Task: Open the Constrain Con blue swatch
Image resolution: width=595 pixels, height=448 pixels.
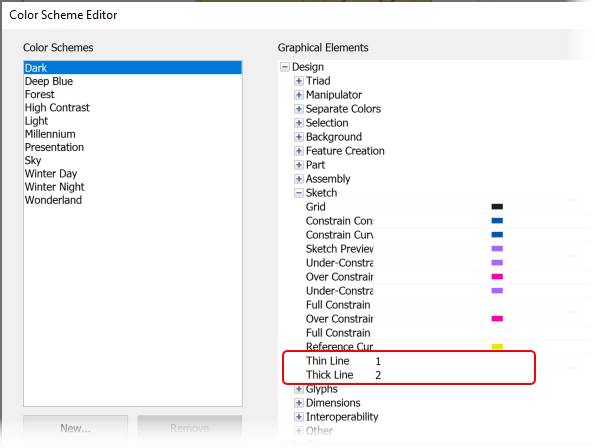Action: point(497,221)
